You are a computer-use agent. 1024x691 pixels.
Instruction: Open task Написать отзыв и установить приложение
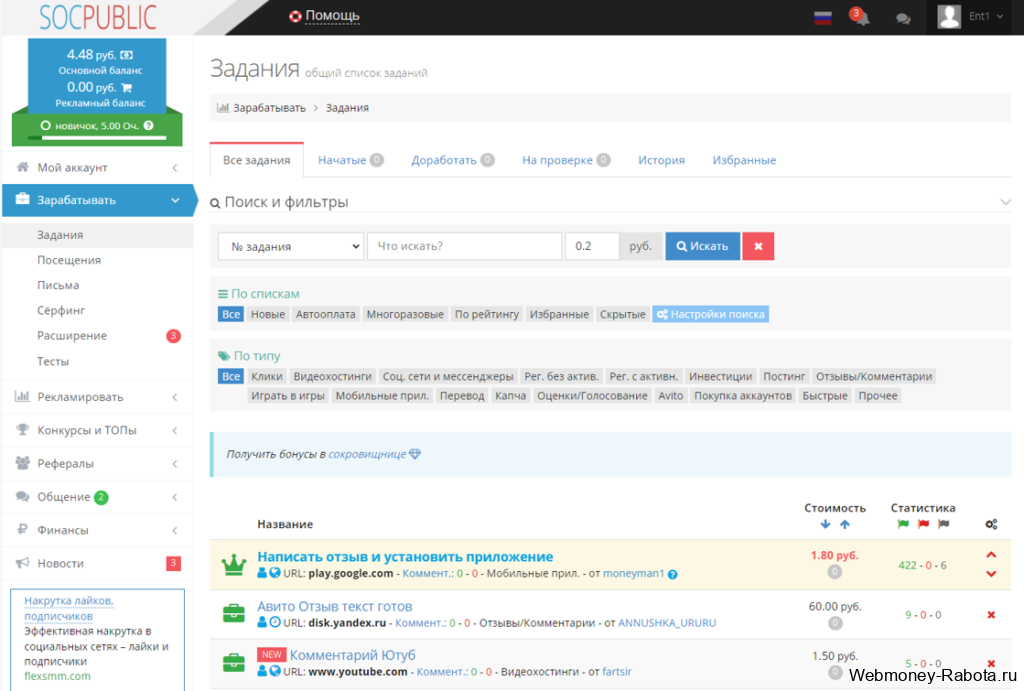point(405,556)
